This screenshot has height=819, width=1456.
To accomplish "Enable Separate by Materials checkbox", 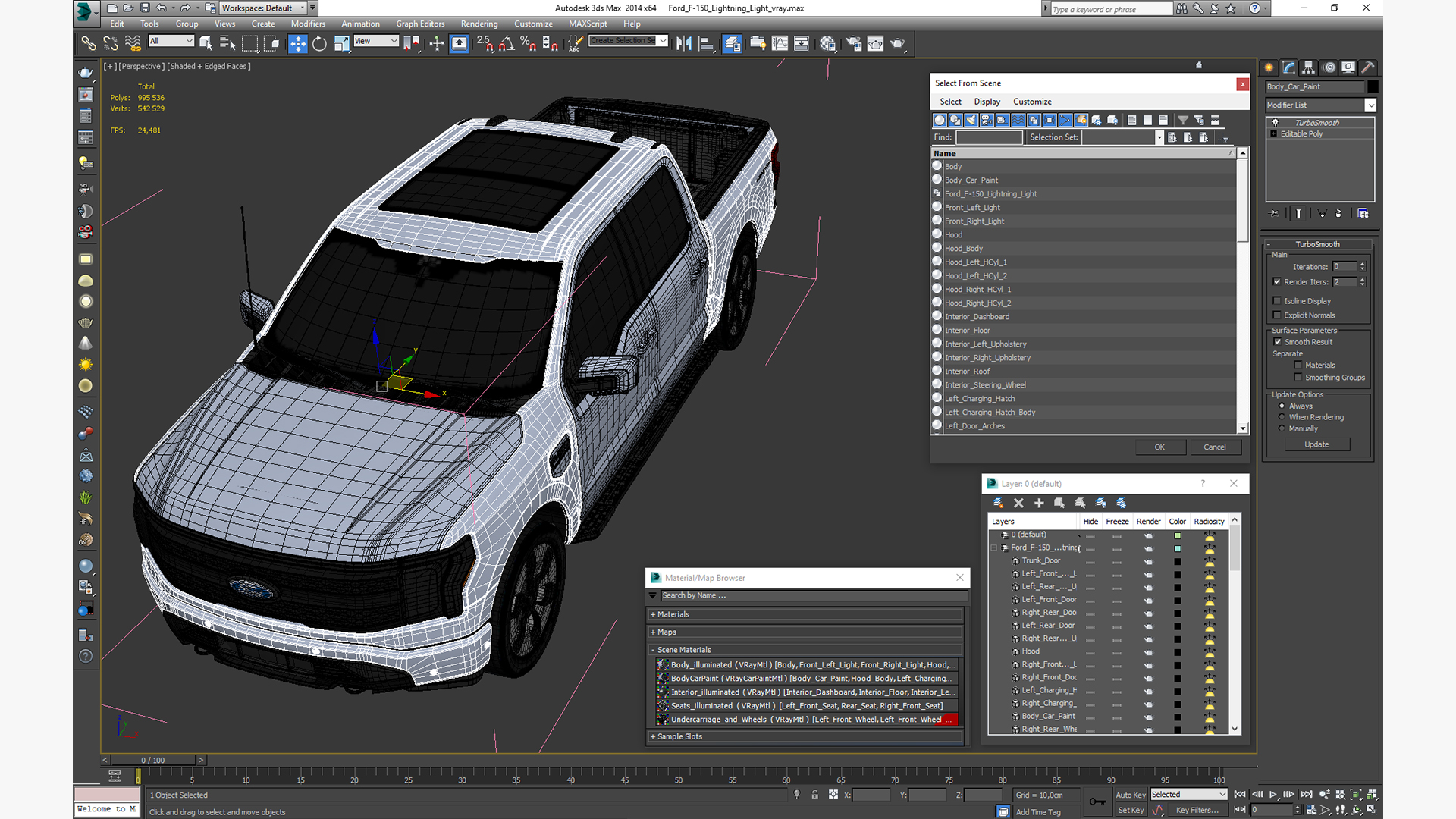I will pyautogui.click(x=1298, y=365).
